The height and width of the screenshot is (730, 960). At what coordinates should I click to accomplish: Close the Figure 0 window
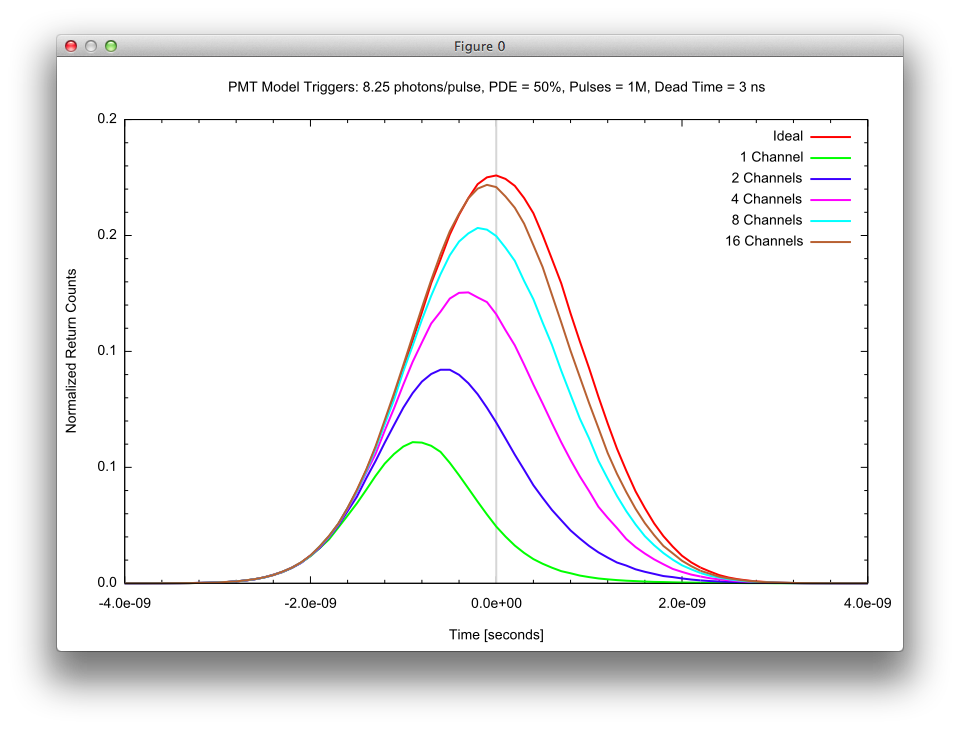coord(71,46)
